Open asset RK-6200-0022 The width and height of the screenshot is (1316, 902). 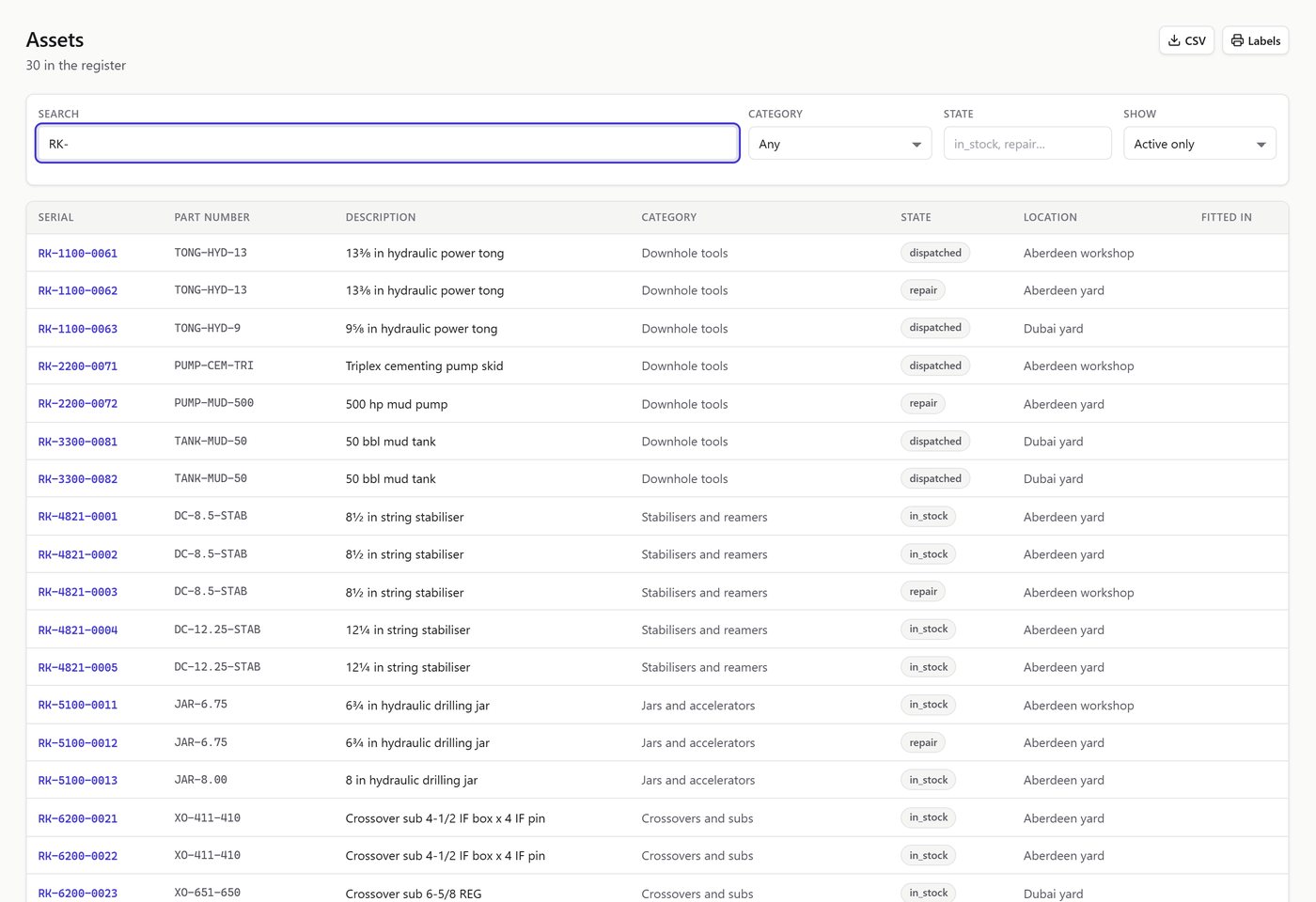(x=78, y=856)
